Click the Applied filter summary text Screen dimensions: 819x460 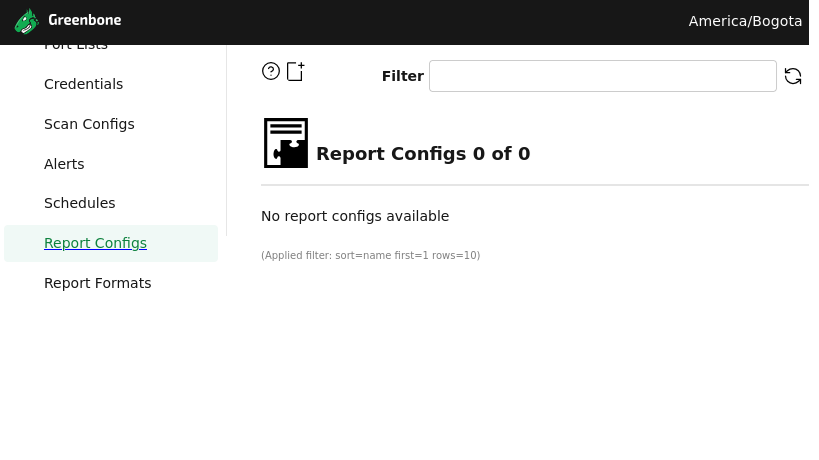point(370,256)
